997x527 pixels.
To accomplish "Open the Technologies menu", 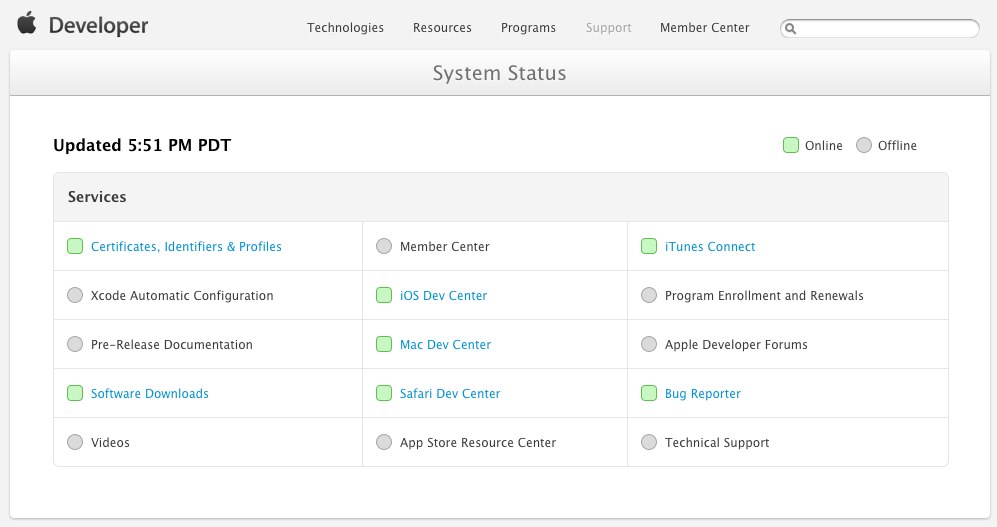I will (x=345, y=28).
